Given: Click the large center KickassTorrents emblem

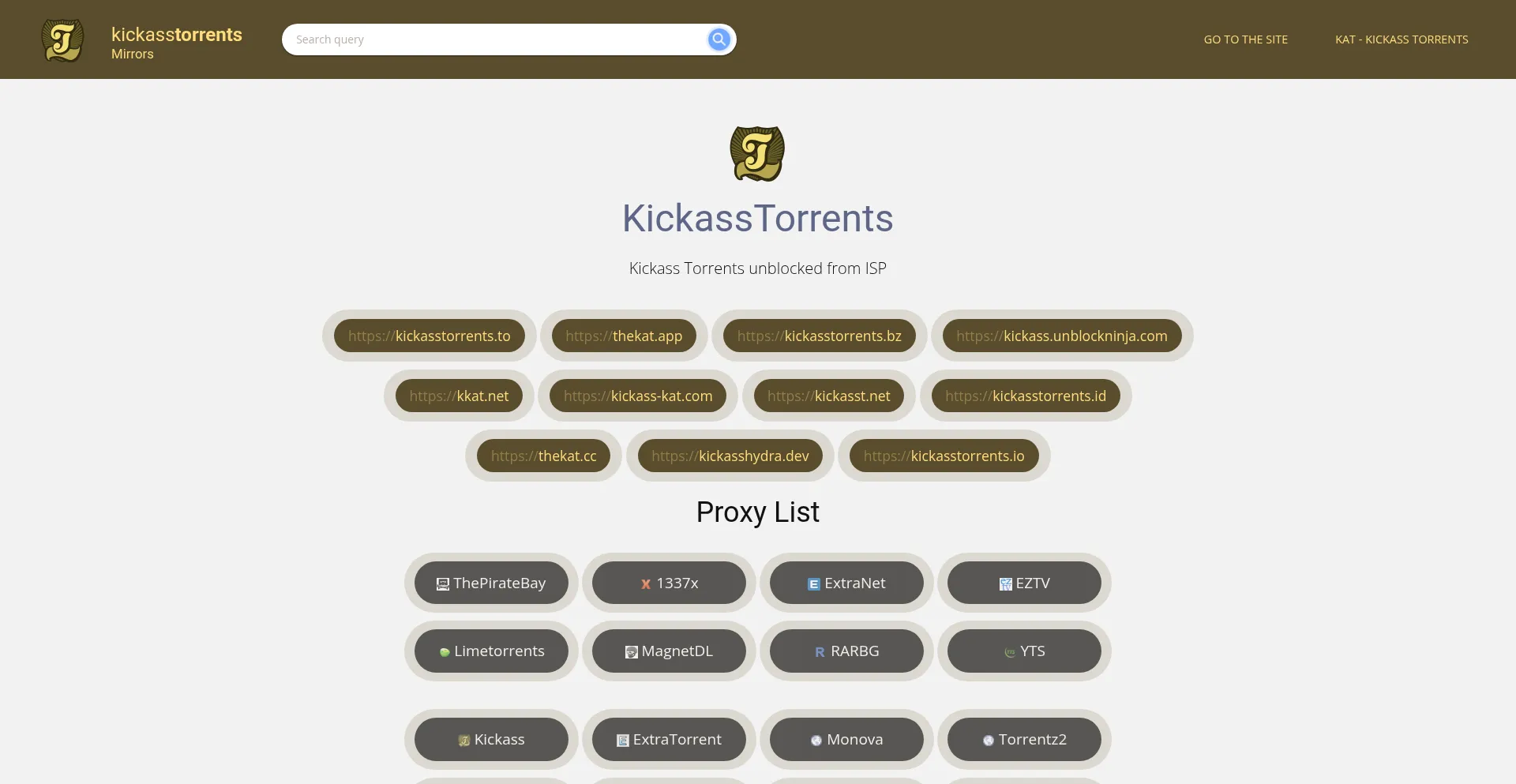Looking at the screenshot, I should [757, 154].
